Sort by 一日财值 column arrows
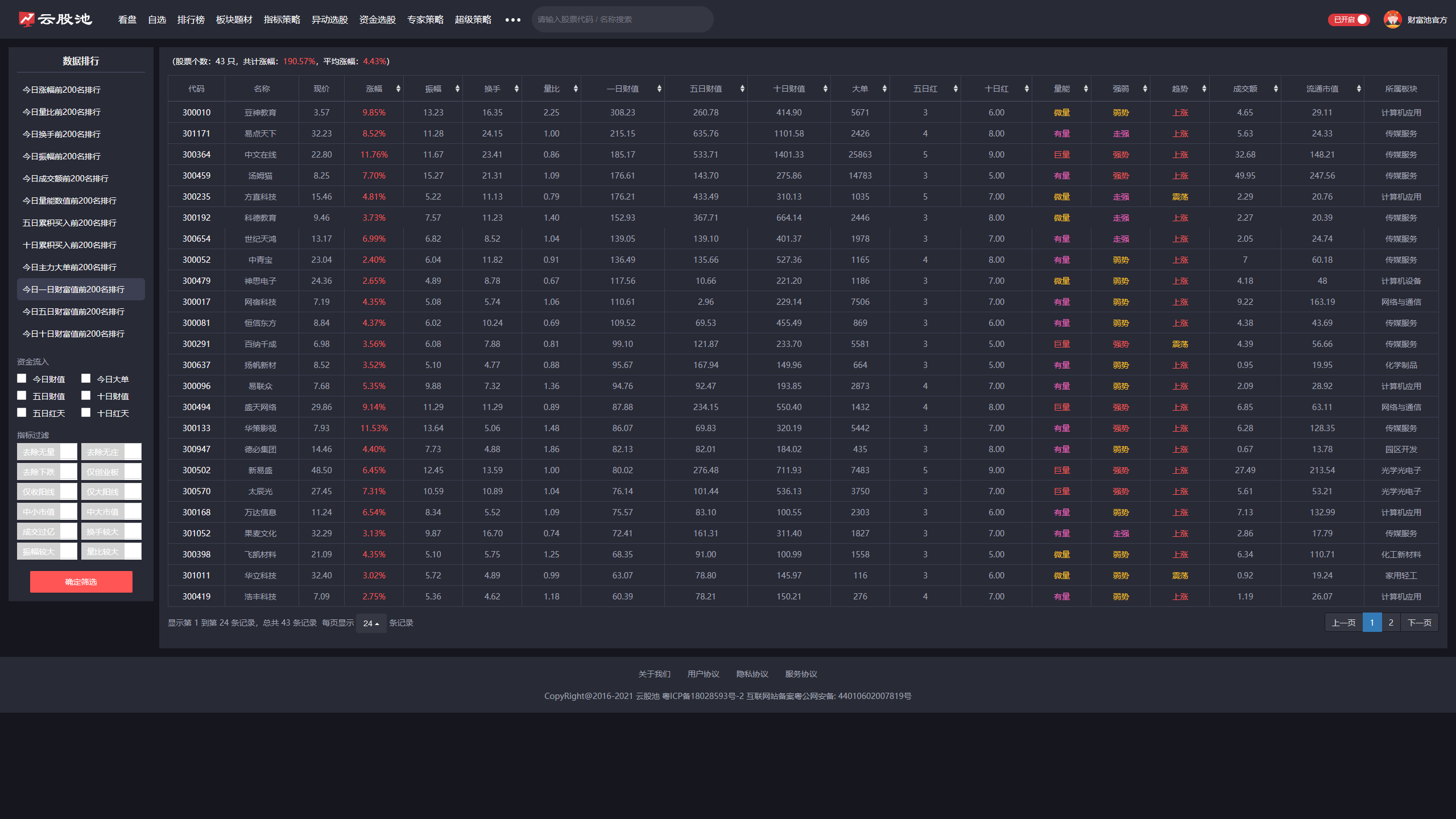 [x=659, y=89]
